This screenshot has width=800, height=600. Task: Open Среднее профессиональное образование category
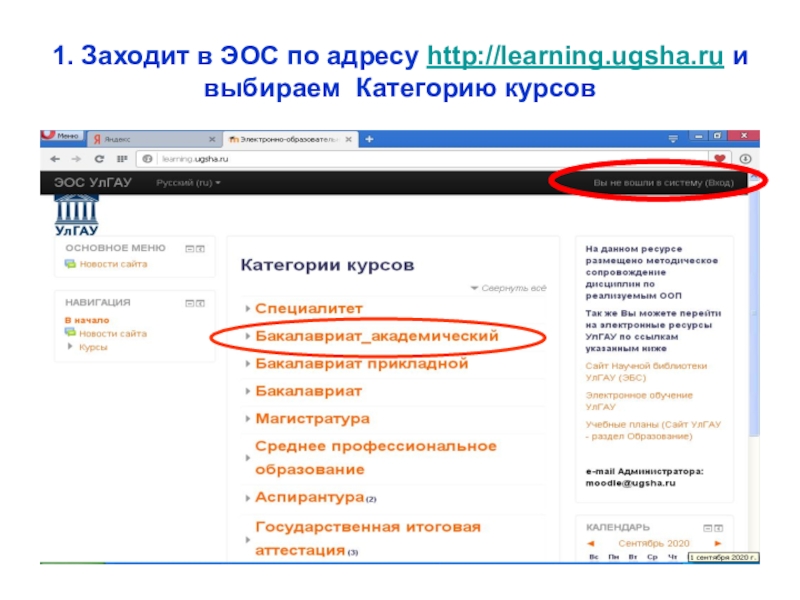tap(376, 458)
